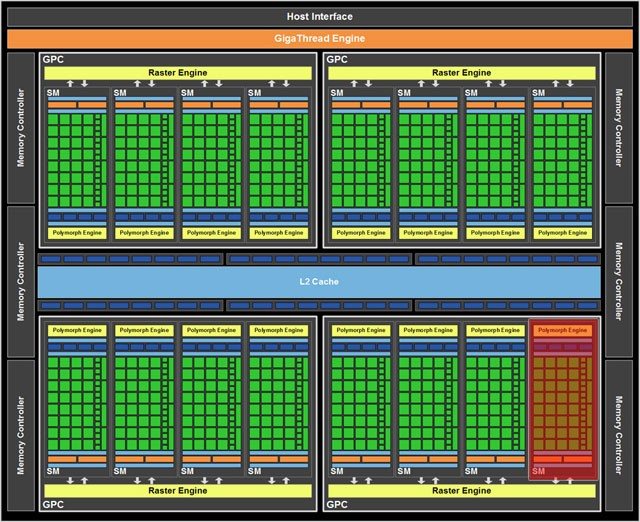Select the bottom-left GPC Raster Engine bar
Screen dimensions: 640x522
pyautogui.click(x=176, y=491)
